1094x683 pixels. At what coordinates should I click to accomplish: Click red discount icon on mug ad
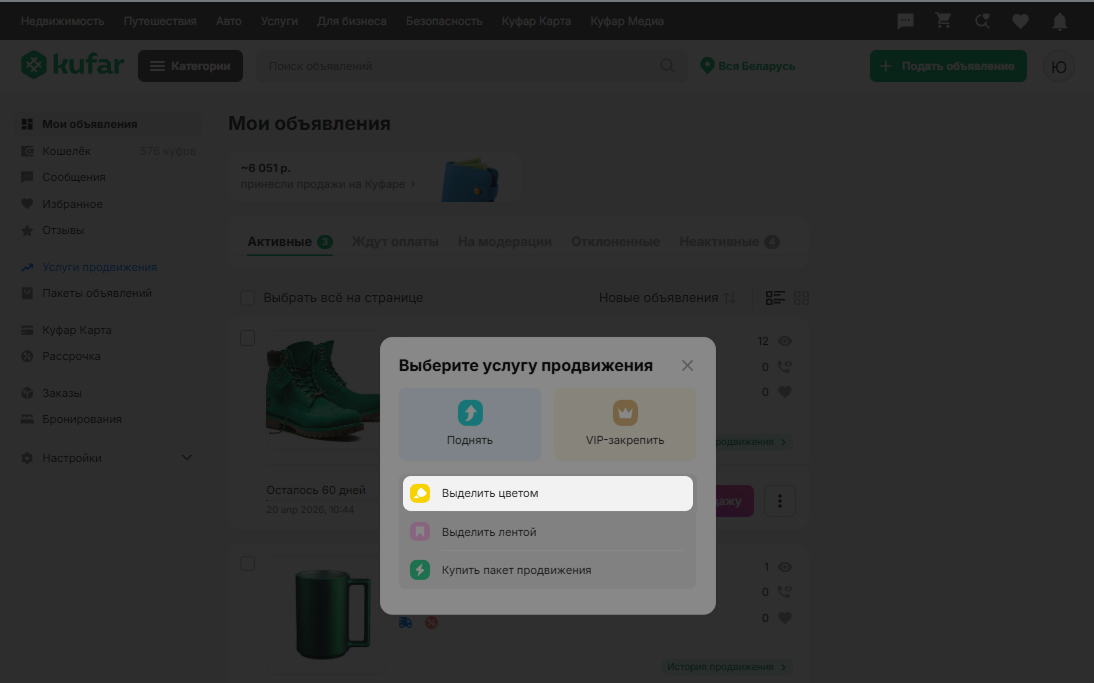pyautogui.click(x=431, y=622)
